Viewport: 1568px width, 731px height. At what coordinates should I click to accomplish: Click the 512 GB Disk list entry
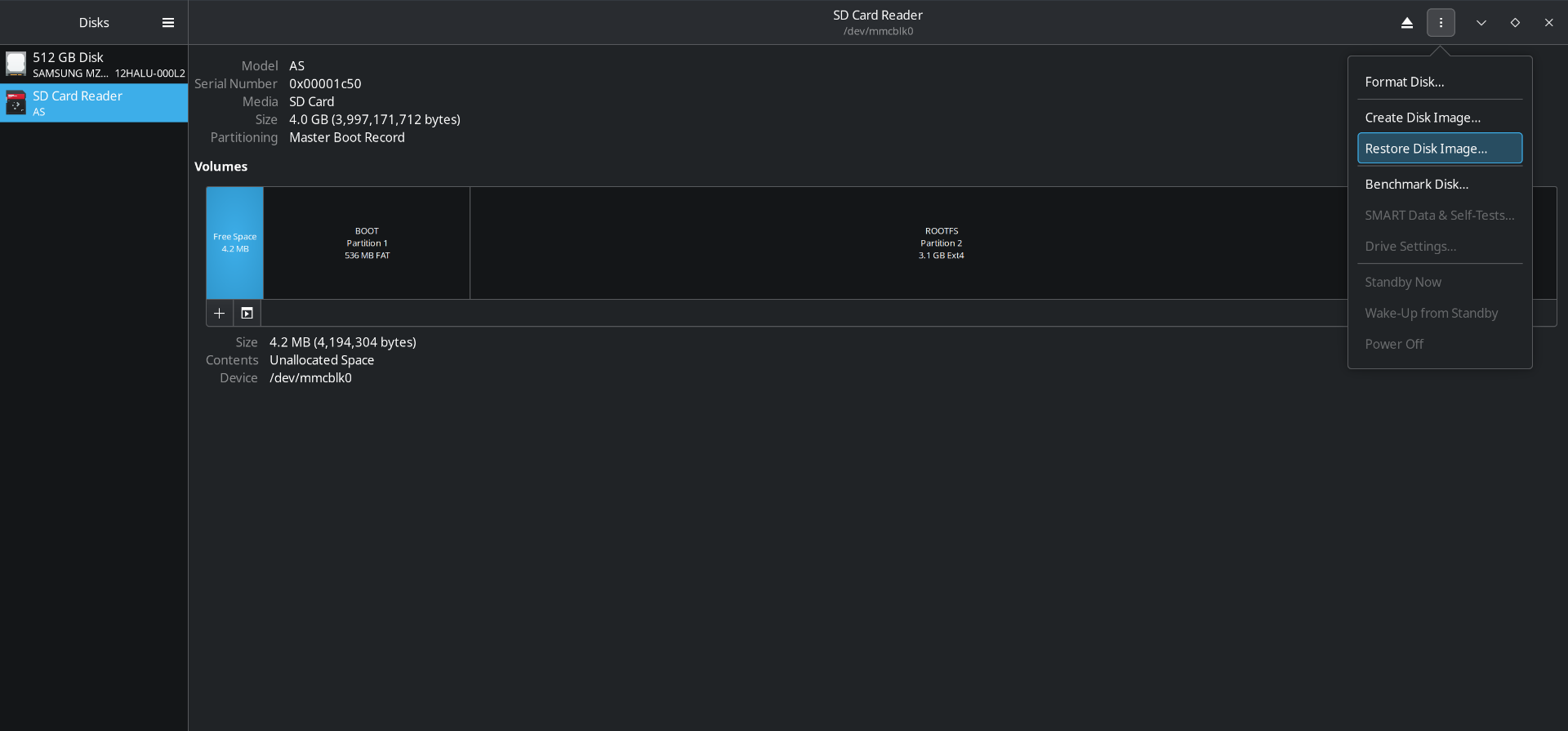point(69,57)
